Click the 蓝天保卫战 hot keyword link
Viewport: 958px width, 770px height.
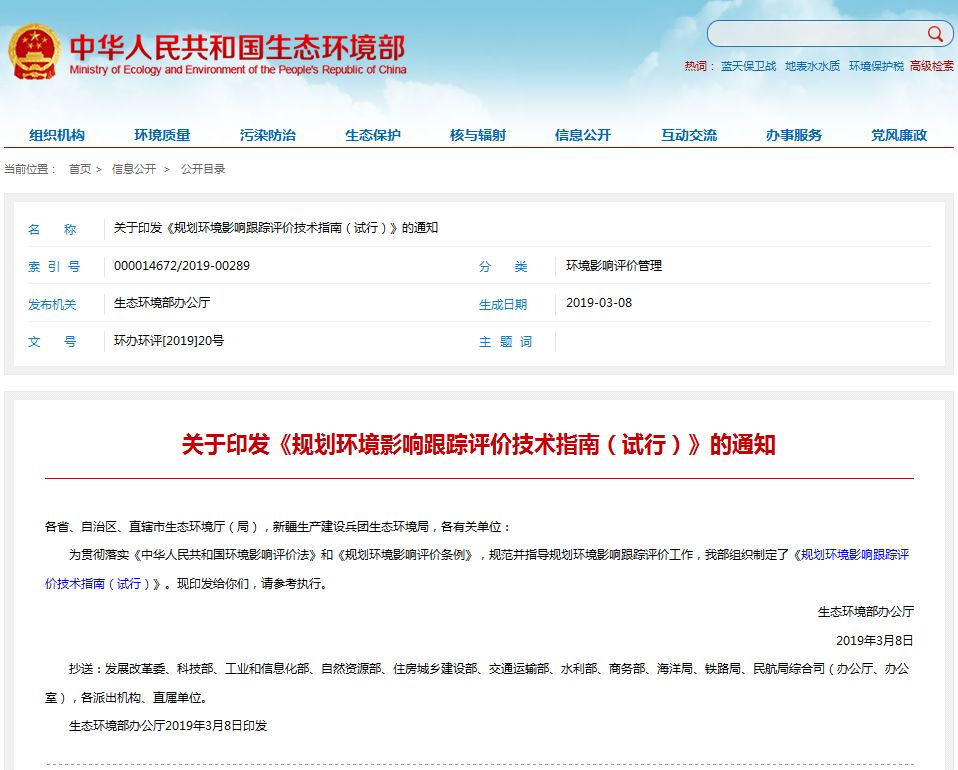coord(748,66)
